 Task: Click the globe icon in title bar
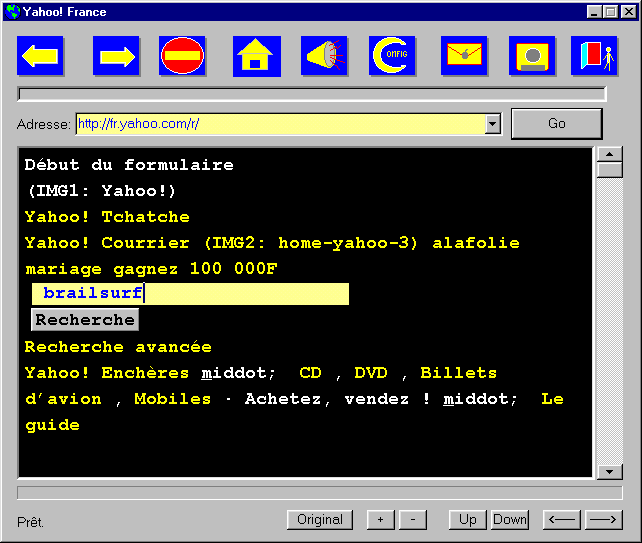click(13, 11)
